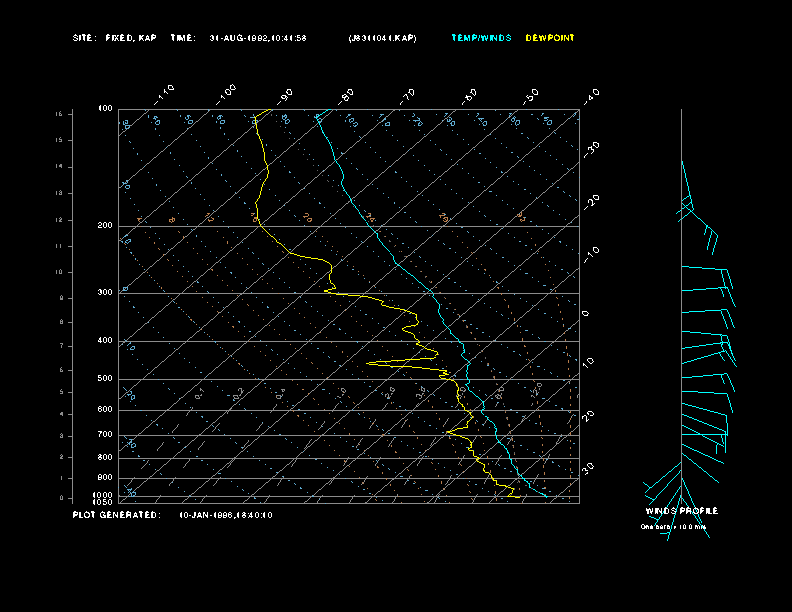Viewport: 792px width, 612px height.
Task: Select the generation date '10-JAN-1996,18:40:10'
Action: tap(226, 515)
